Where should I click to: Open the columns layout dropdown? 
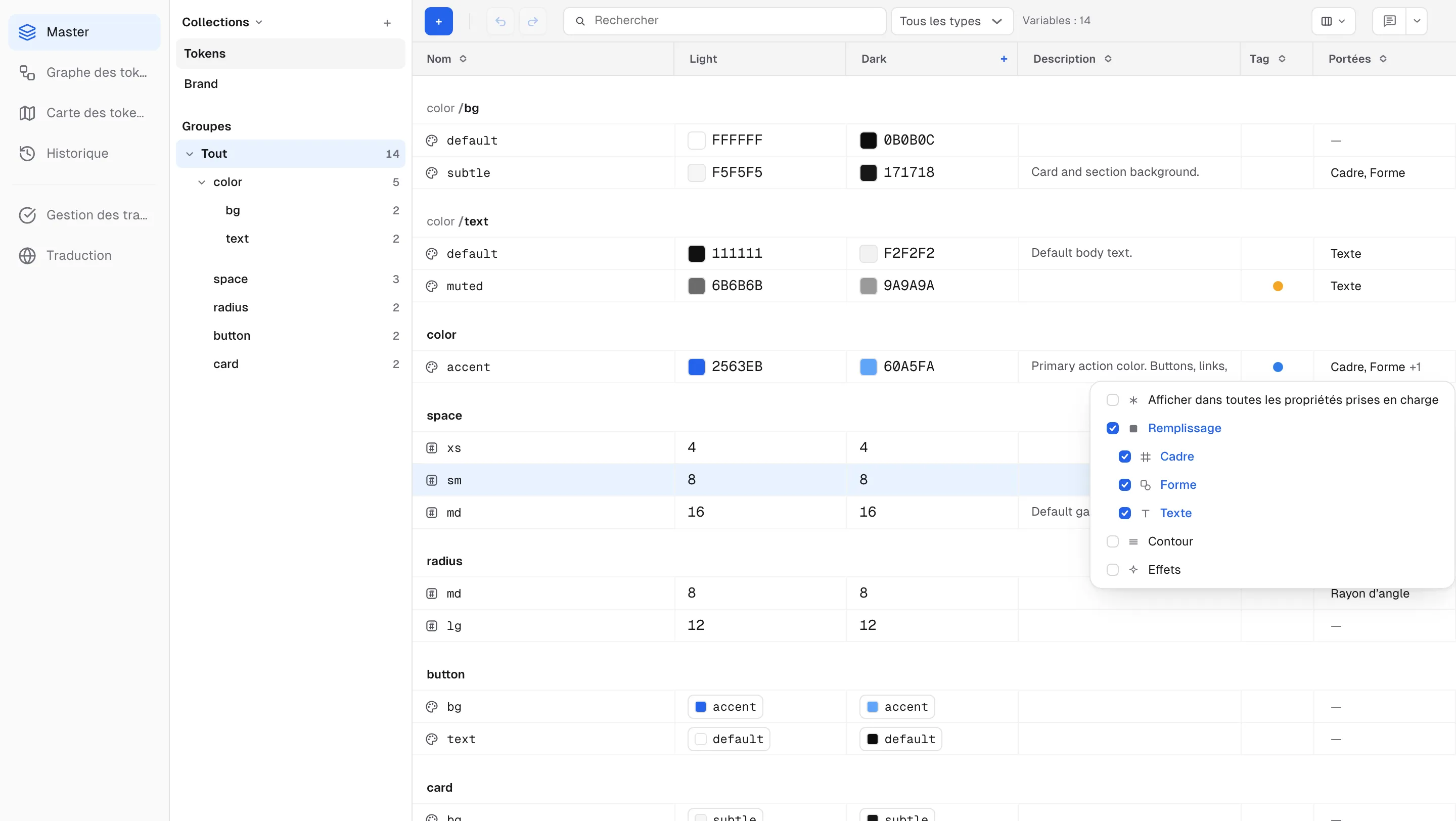(1333, 21)
